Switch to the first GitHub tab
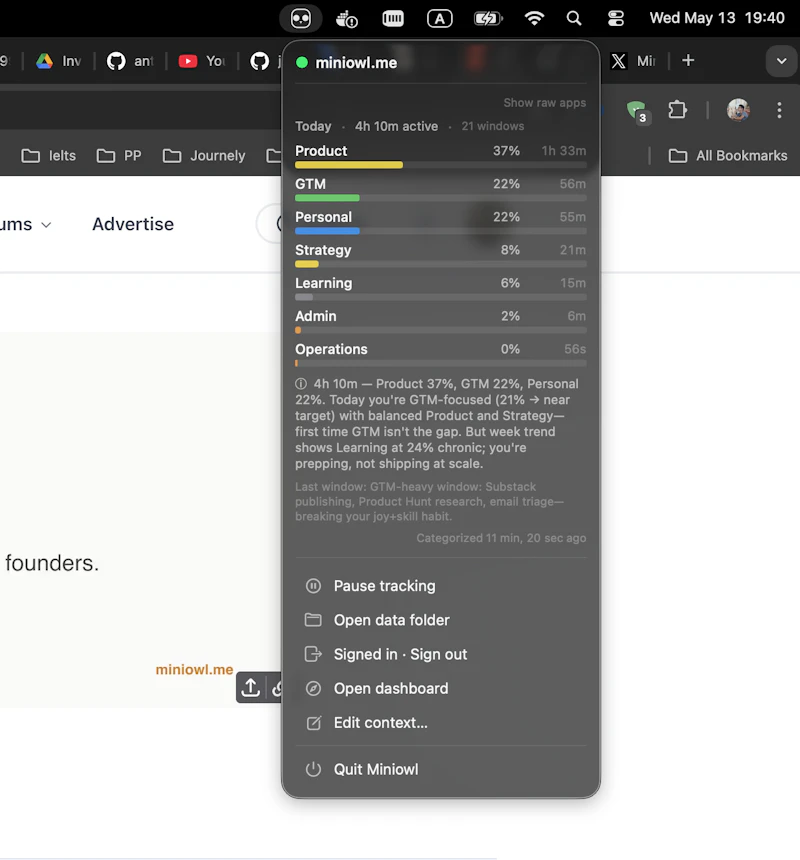The image size is (800, 860). (x=129, y=61)
